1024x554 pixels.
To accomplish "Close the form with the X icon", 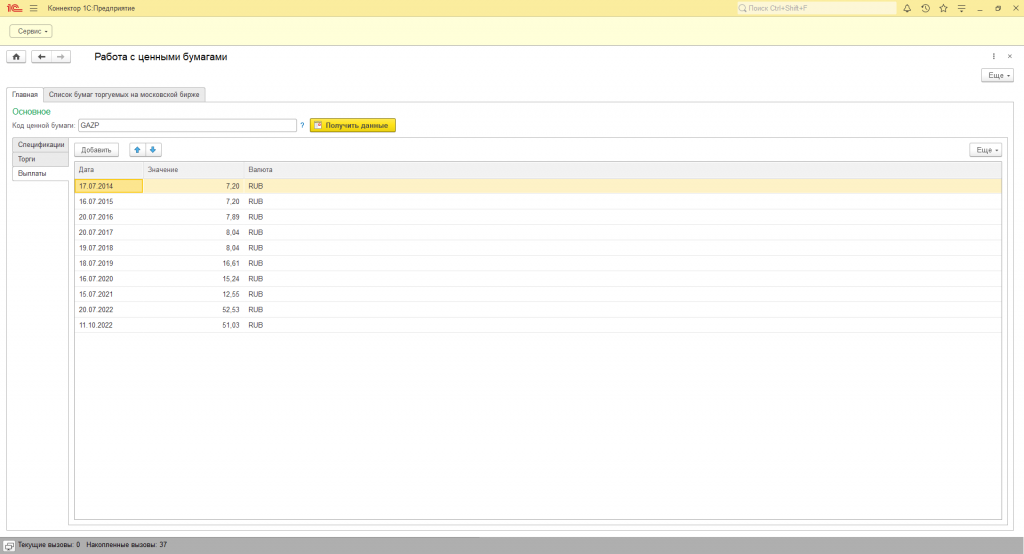I will (x=1010, y=57).
